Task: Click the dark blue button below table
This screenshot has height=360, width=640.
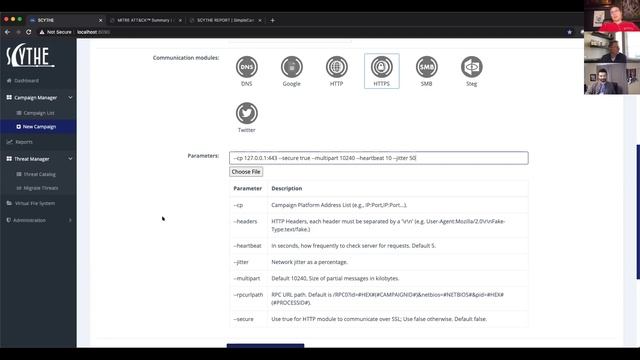Action: [x=265, y=346]
